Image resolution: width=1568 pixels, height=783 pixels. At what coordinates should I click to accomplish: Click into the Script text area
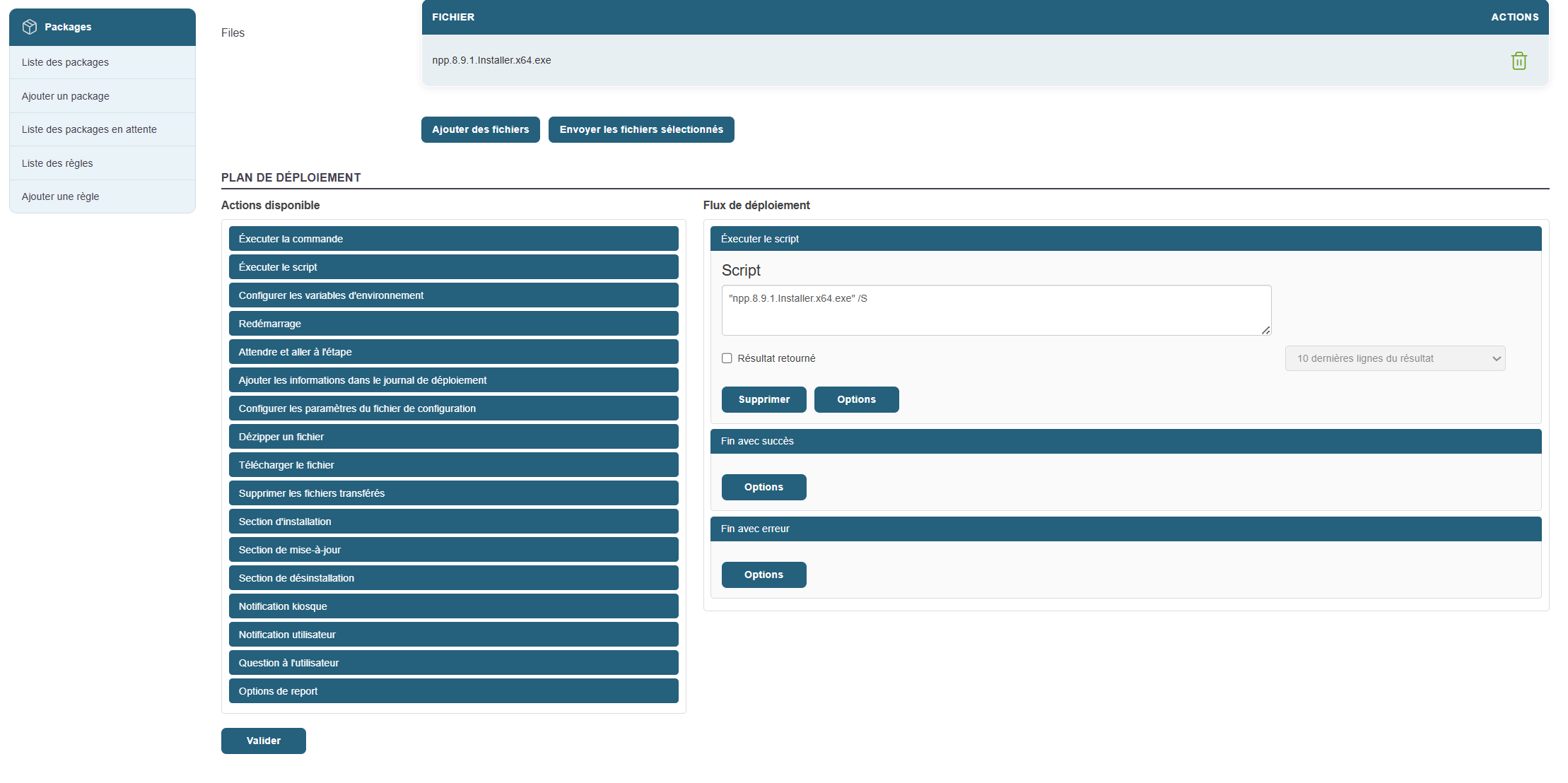995,310
